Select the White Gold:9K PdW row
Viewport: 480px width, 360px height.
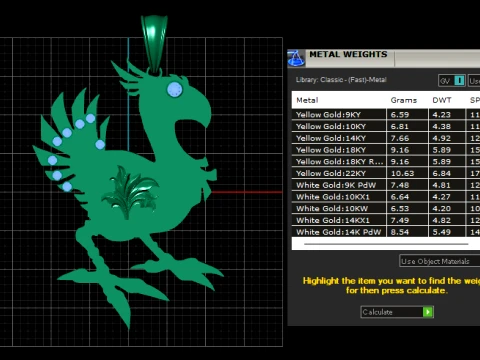click(386, 185)
